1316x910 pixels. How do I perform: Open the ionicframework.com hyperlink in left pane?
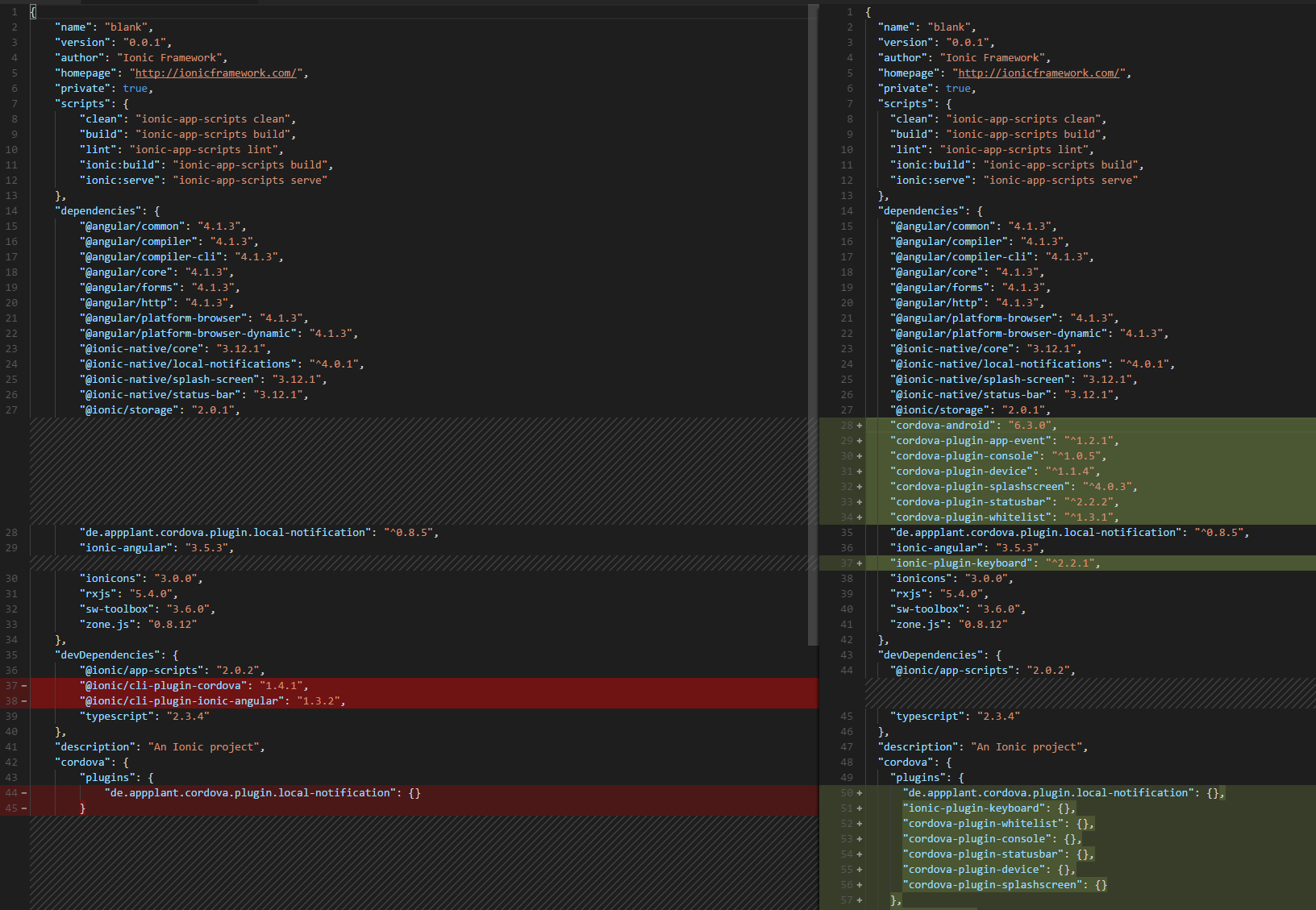point(216,73)
